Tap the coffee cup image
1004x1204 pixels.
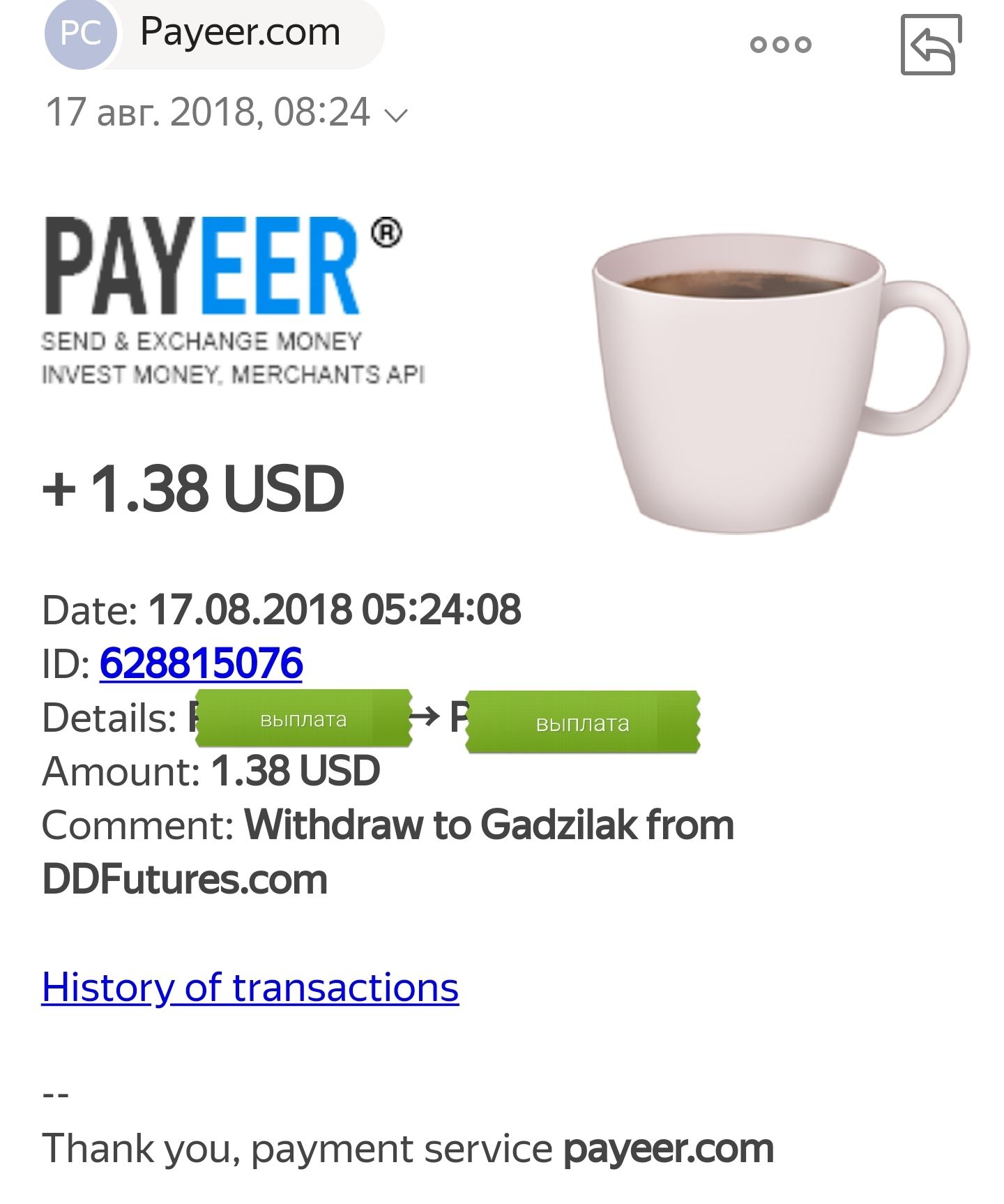pyautogui.click(x=779, y=383)
